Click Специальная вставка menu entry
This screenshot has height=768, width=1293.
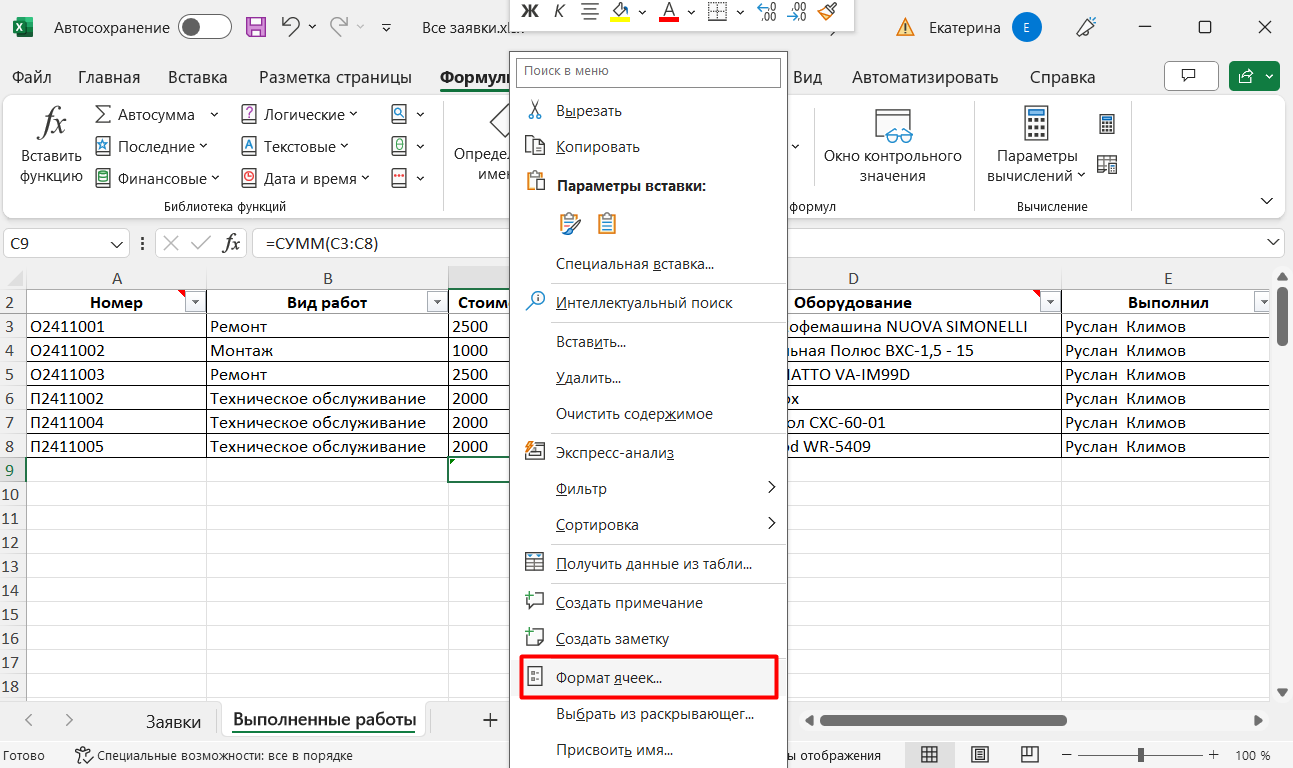click(634, 264)
